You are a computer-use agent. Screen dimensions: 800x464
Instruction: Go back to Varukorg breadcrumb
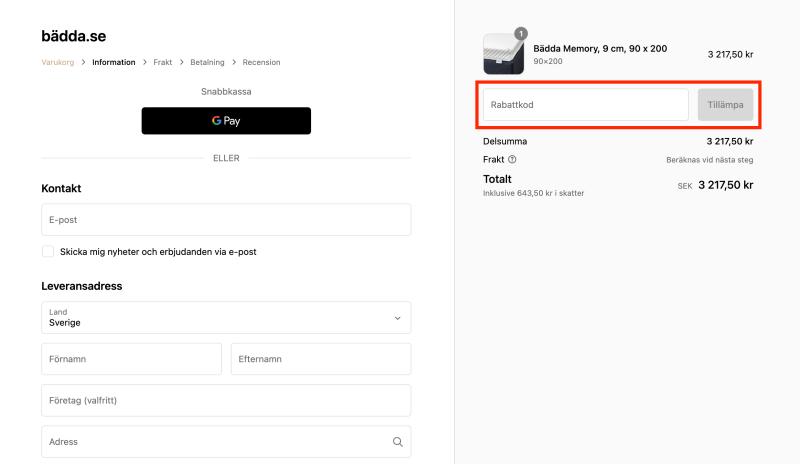click(x=58, y=62)
